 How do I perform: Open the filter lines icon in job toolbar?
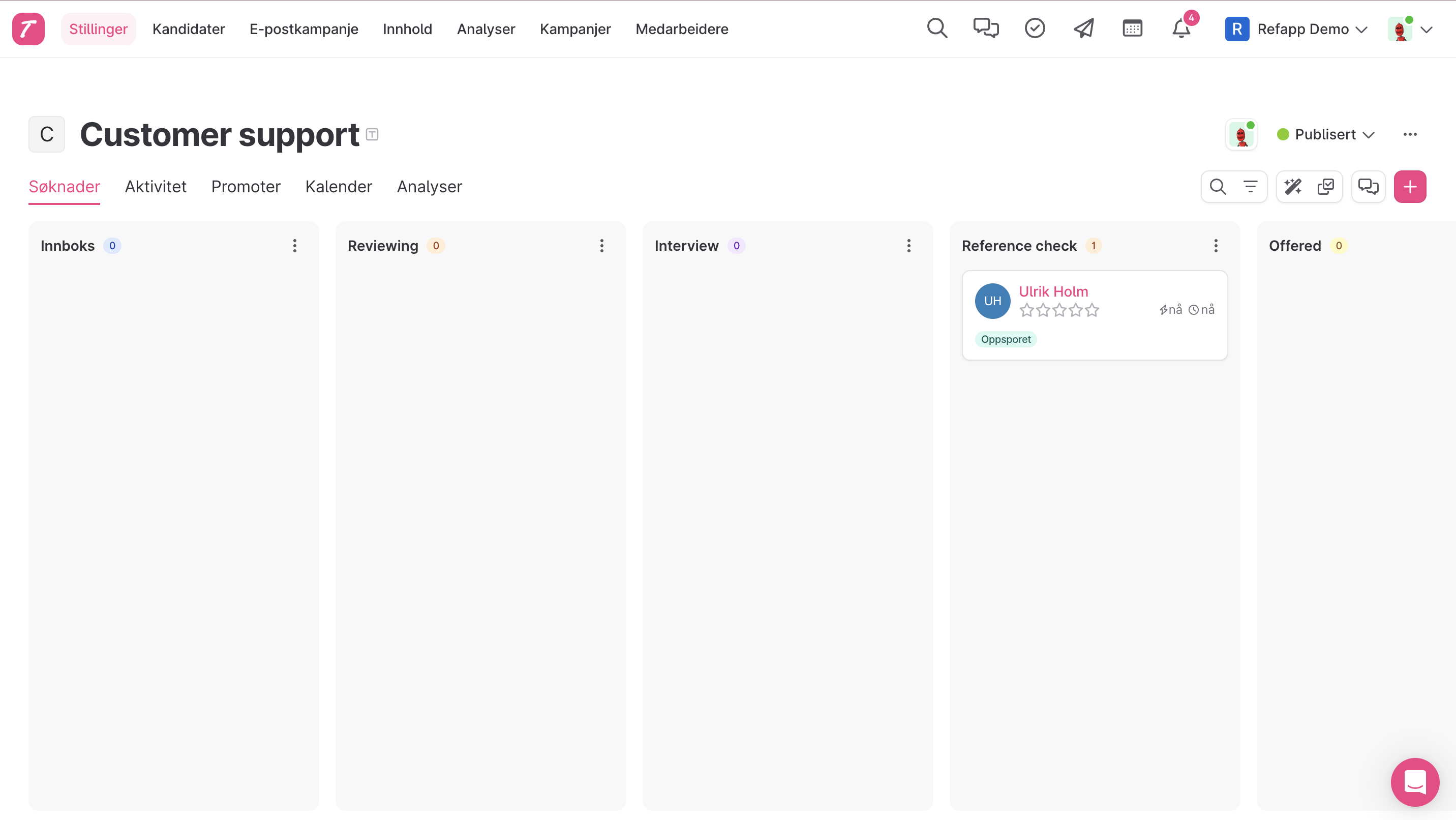click(x=1250, y=187)
